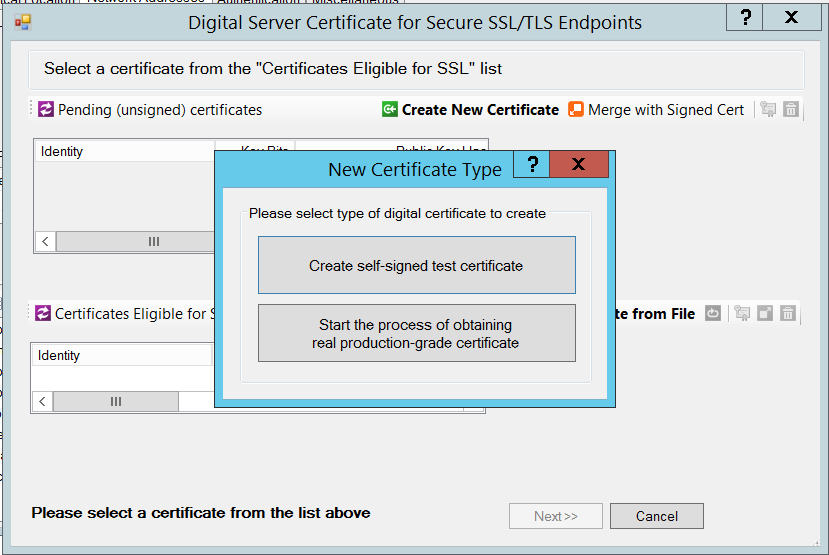Click the view certificate icon in Pending toolbar
The image size is (829, 555).
pyautogui.click(x=768, y=109)
